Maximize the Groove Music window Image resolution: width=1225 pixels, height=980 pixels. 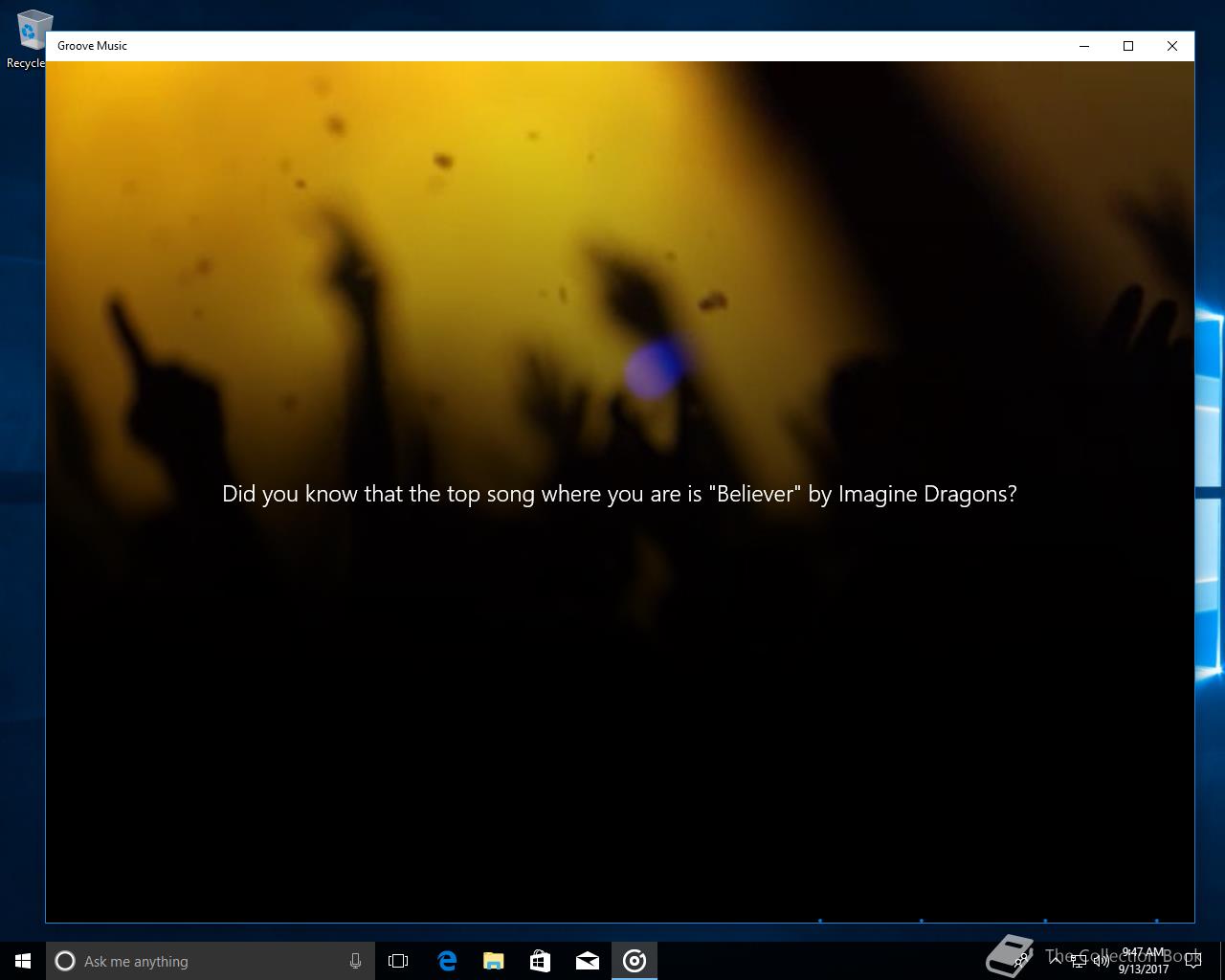click(x=1128, y=46)
